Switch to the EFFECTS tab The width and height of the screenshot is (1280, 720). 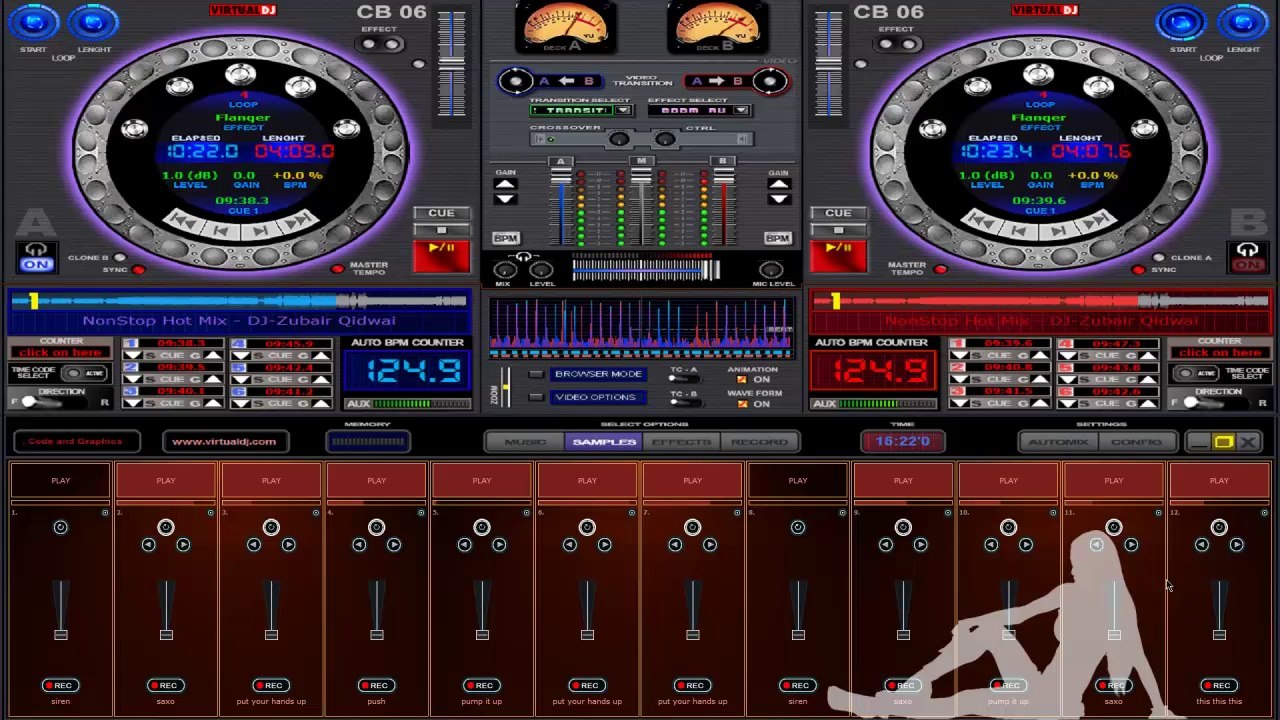(681, 442)
